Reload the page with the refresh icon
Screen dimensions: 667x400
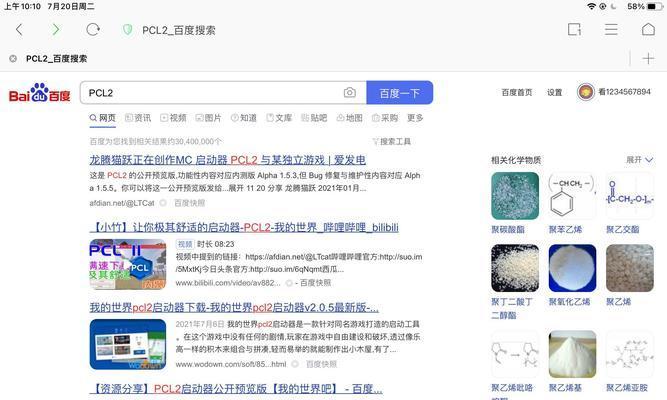[x=93, y=29]
